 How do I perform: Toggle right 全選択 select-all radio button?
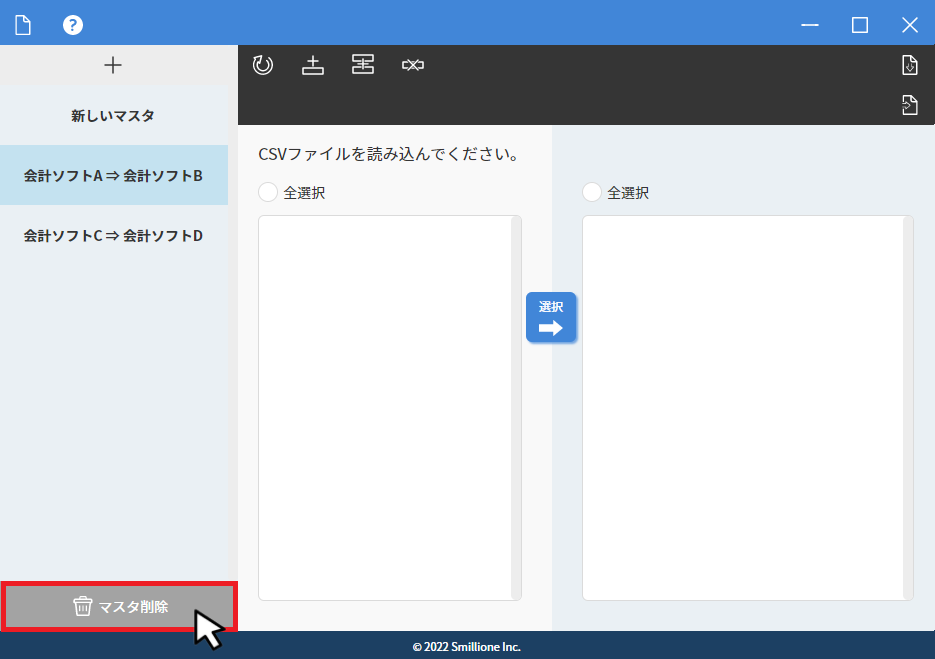tap(592, 192)
